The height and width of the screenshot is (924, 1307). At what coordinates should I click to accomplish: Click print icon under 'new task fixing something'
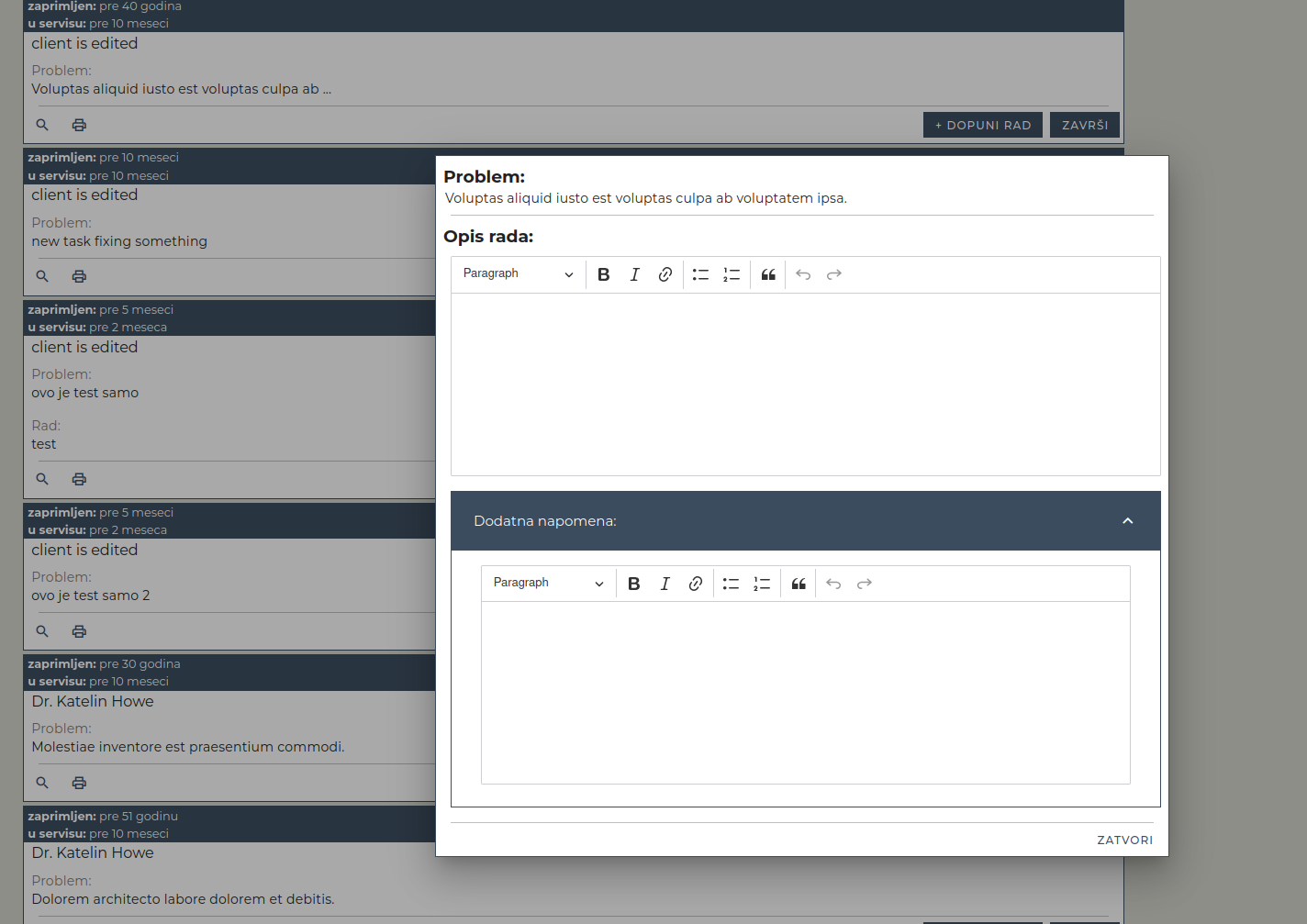(80, 276)
